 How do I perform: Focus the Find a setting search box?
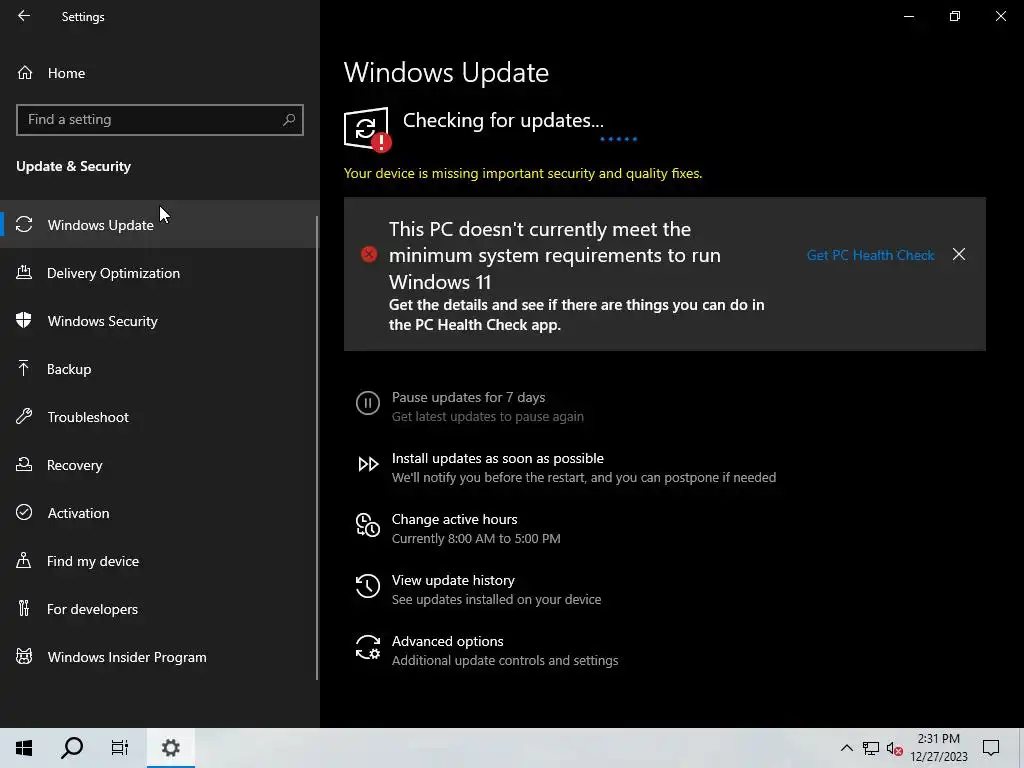(160, 120)
